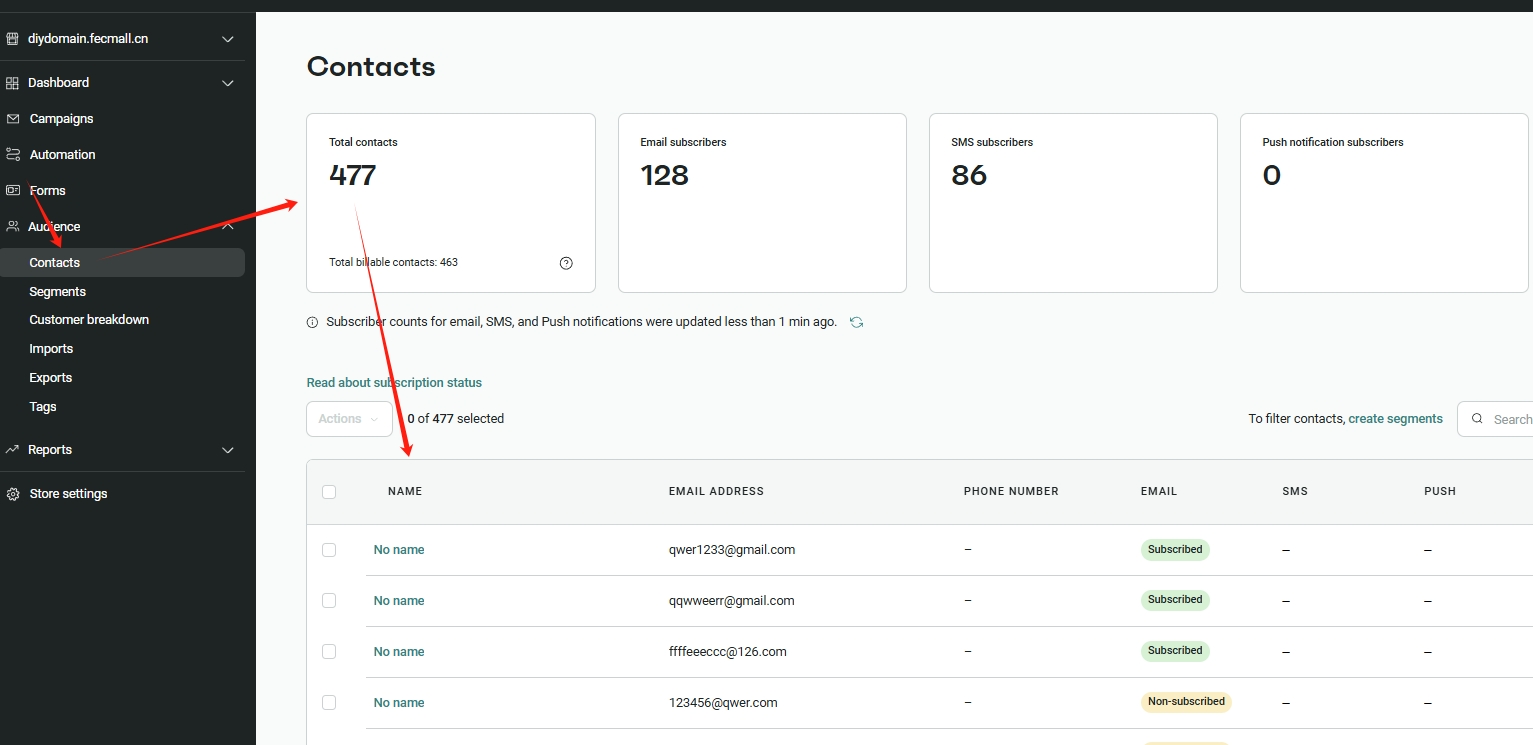Viewport: 1533px width, 745px height.
Task: Click the Automation workflow icon
Action: [x=13, y=155]
